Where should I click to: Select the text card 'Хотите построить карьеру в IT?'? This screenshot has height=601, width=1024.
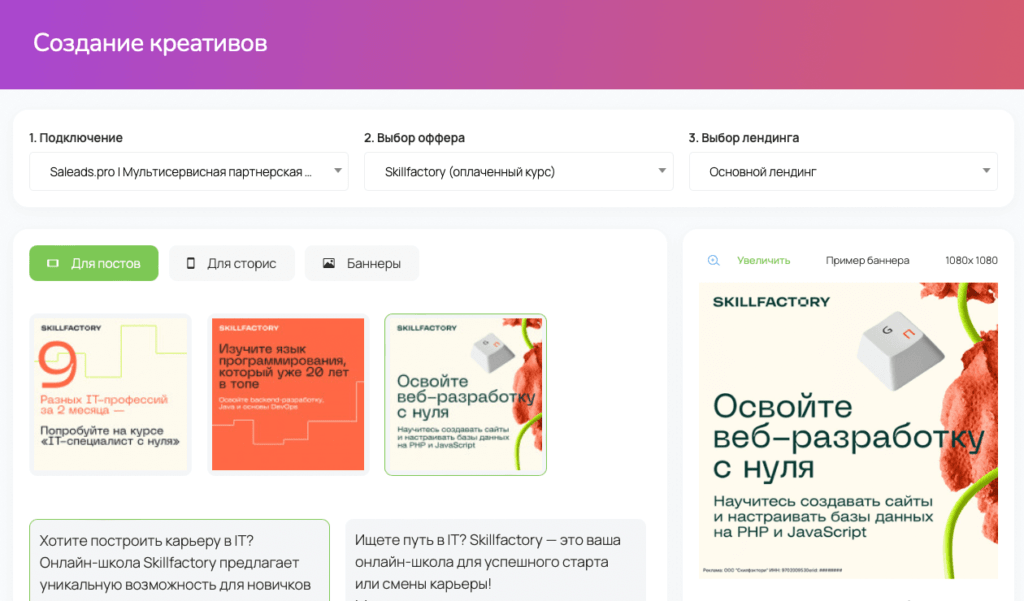180,560
